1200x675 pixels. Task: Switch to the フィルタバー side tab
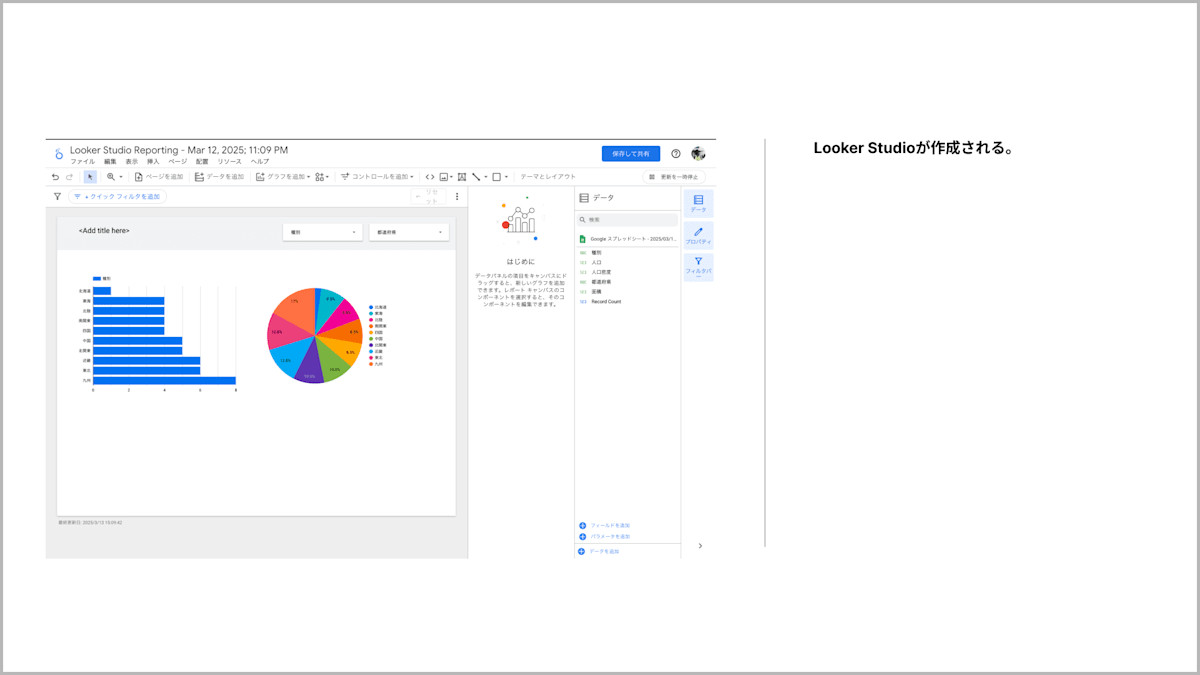(698, 267)
